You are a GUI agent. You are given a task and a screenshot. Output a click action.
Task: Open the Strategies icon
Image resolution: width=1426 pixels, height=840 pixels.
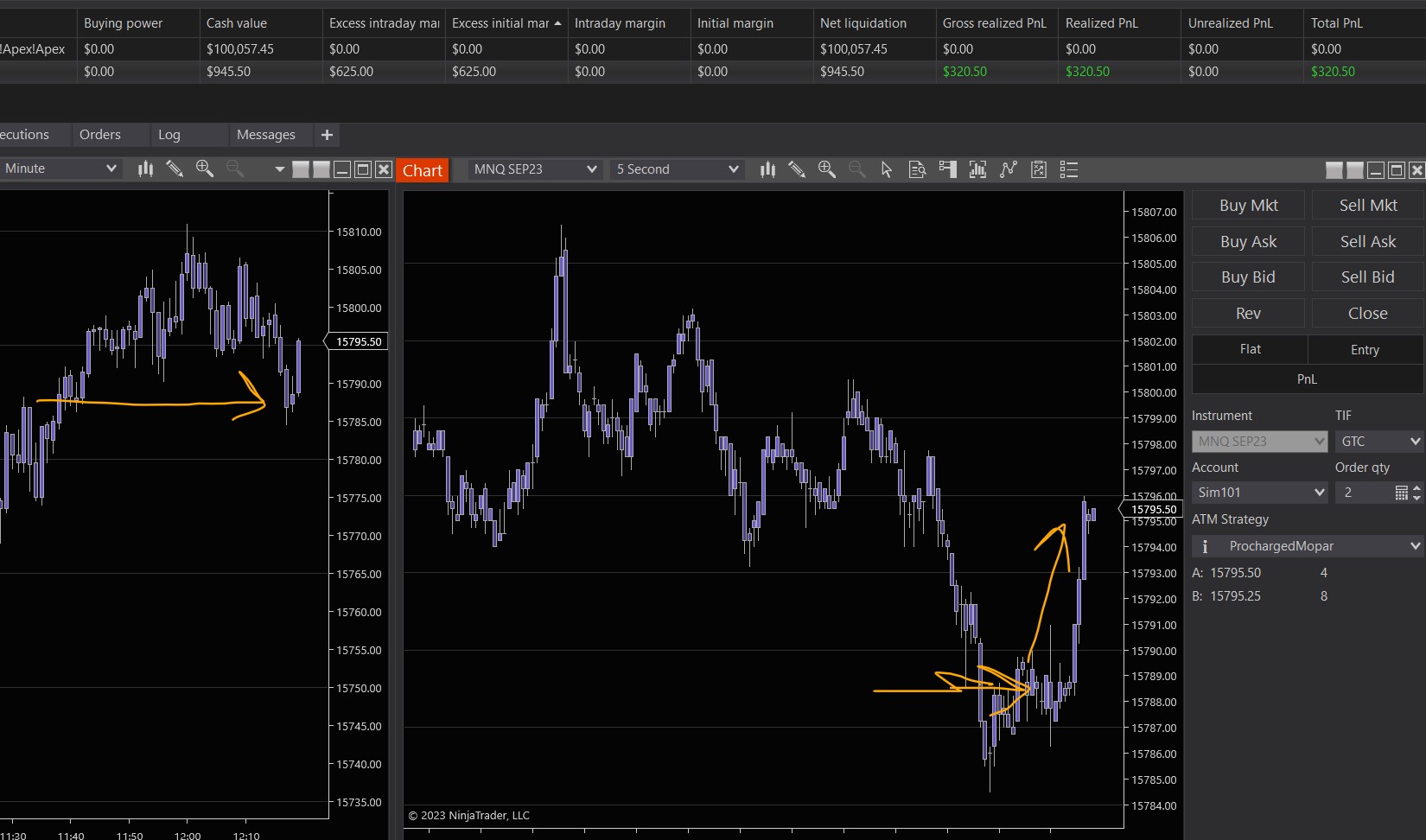click(1038, 169)
